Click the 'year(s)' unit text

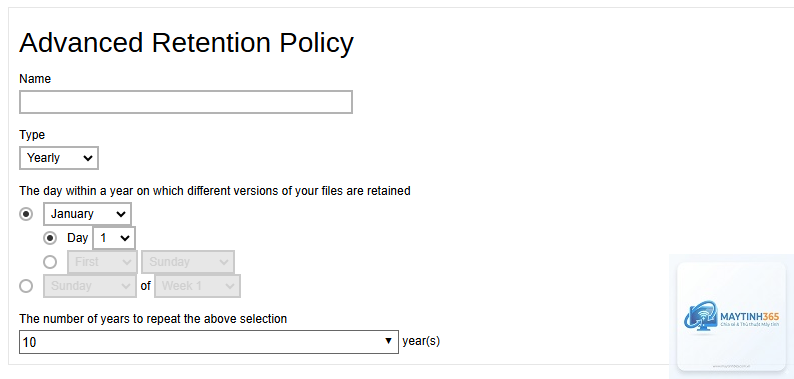tap(421, 342)
